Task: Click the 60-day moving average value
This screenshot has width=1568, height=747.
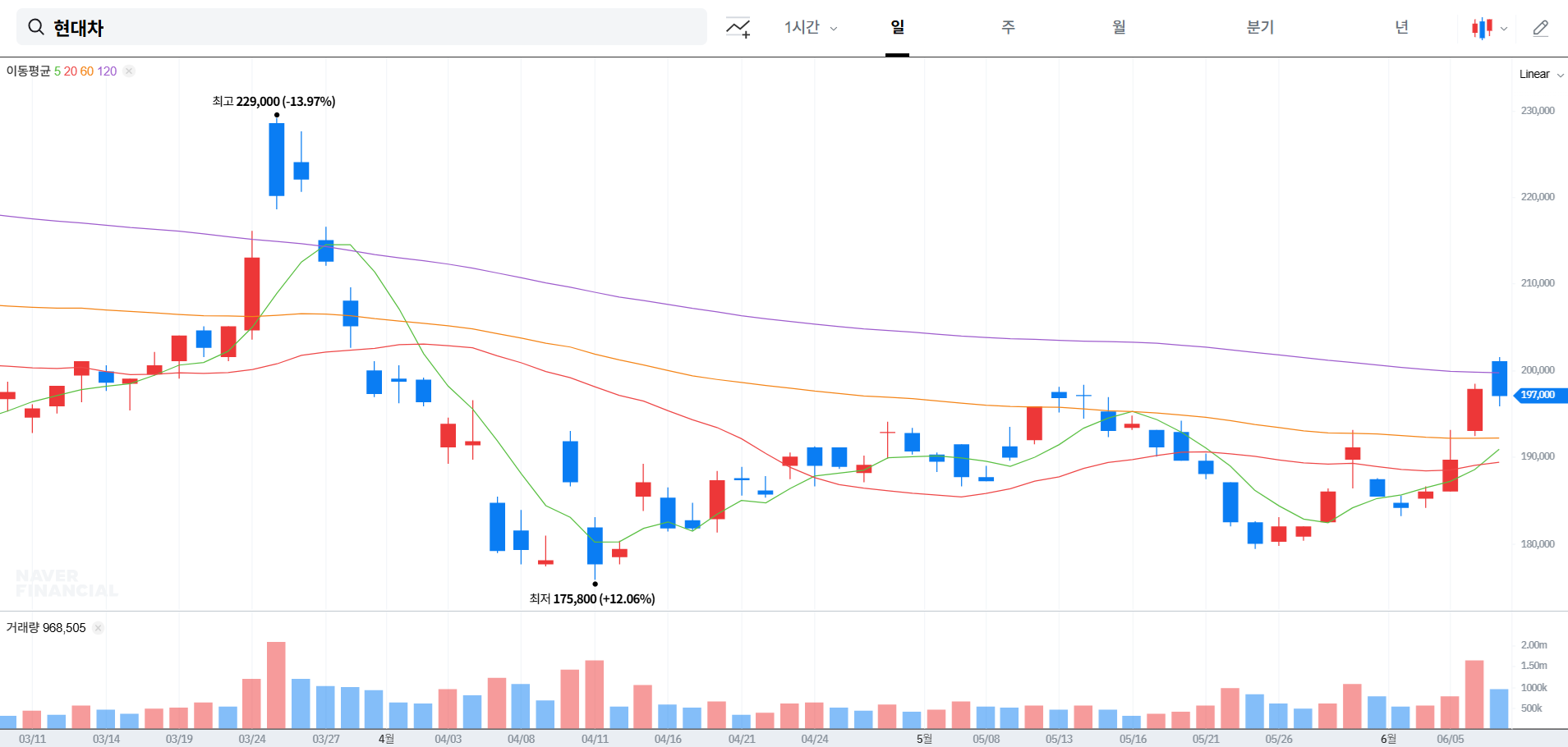Action: click(x=87, y=71)
